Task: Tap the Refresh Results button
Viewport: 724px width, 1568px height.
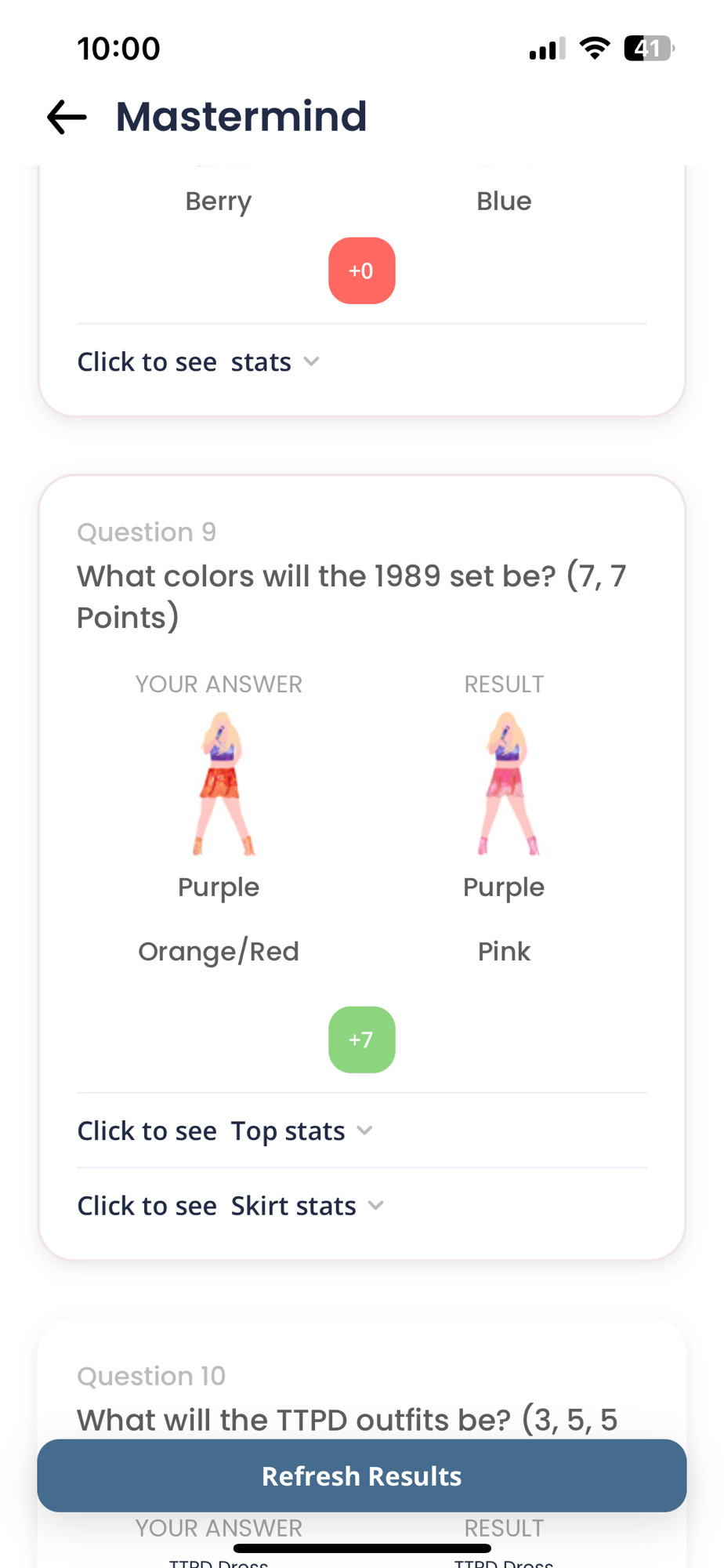Action: 362,1475
